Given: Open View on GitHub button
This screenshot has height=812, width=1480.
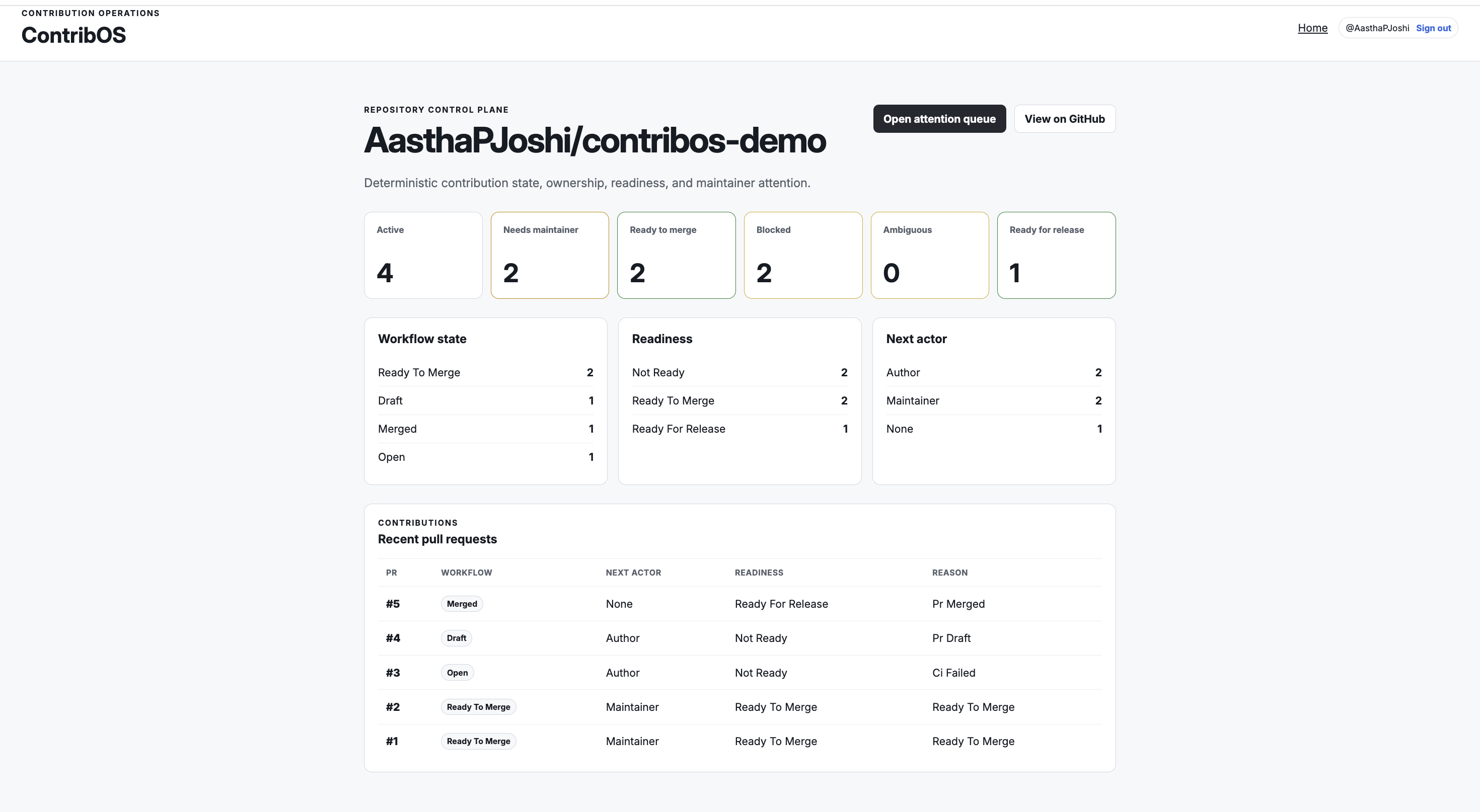Looking at the screenshot, I should 1065,119.
